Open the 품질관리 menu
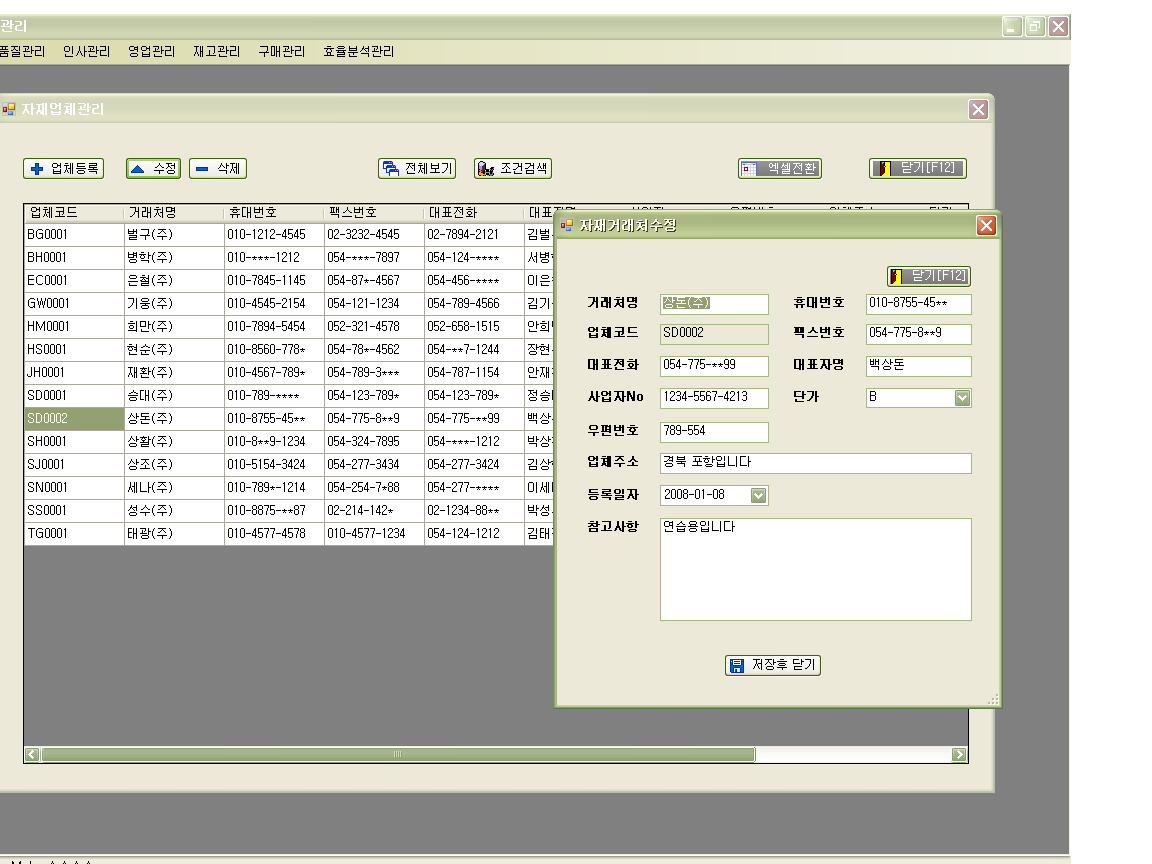Viewport: 1152px width, 864px height. click(22, 51)
